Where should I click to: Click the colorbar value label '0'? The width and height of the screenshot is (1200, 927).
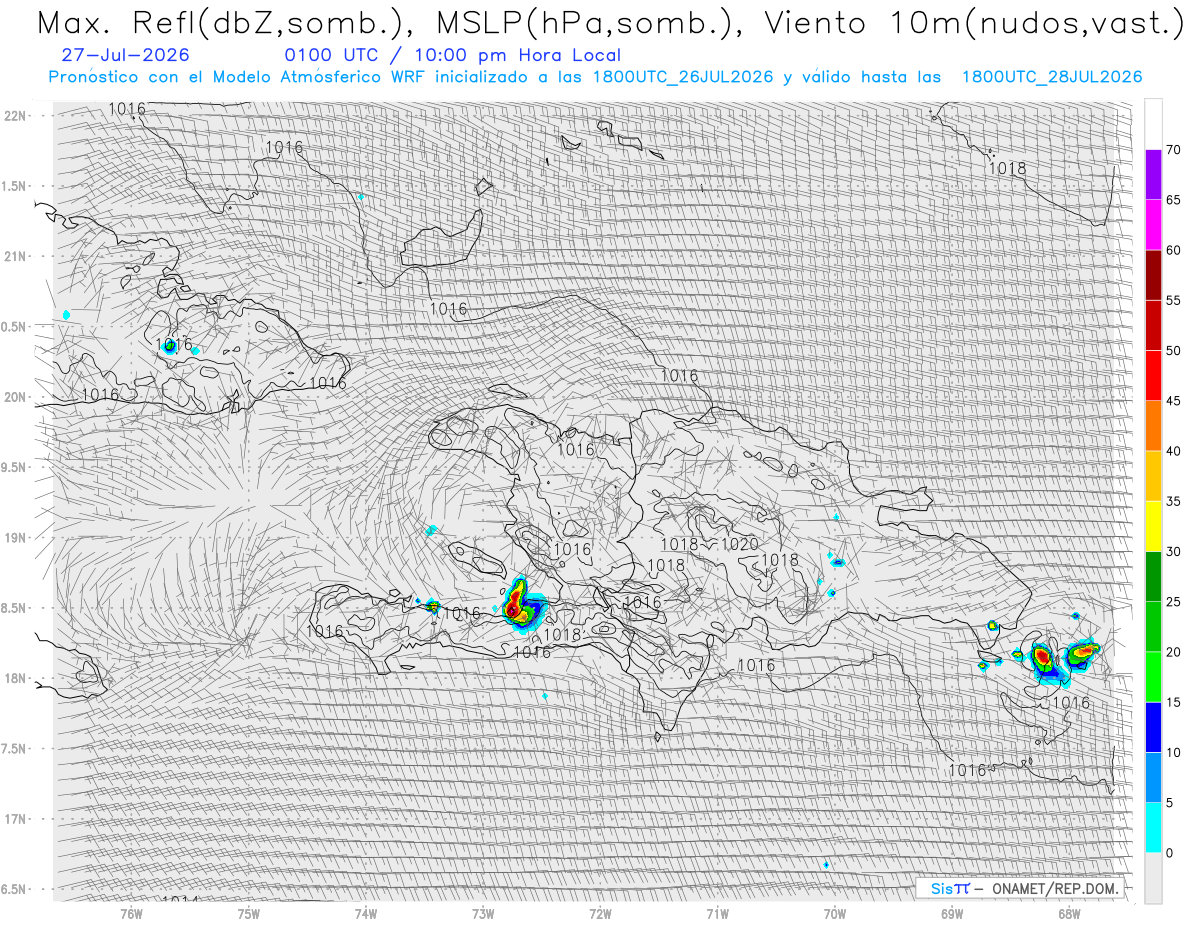tap(1169, 853)
